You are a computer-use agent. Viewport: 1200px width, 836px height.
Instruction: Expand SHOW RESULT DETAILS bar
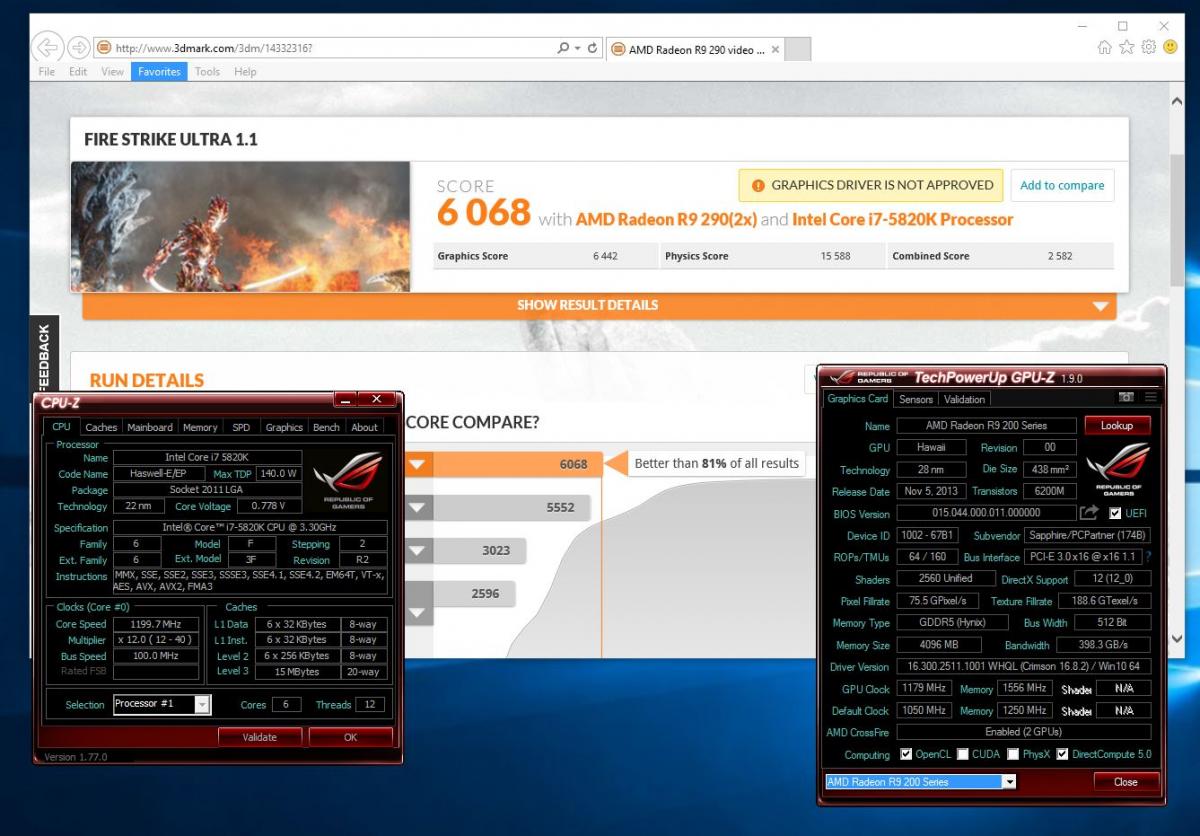click(x=599, y=305)
